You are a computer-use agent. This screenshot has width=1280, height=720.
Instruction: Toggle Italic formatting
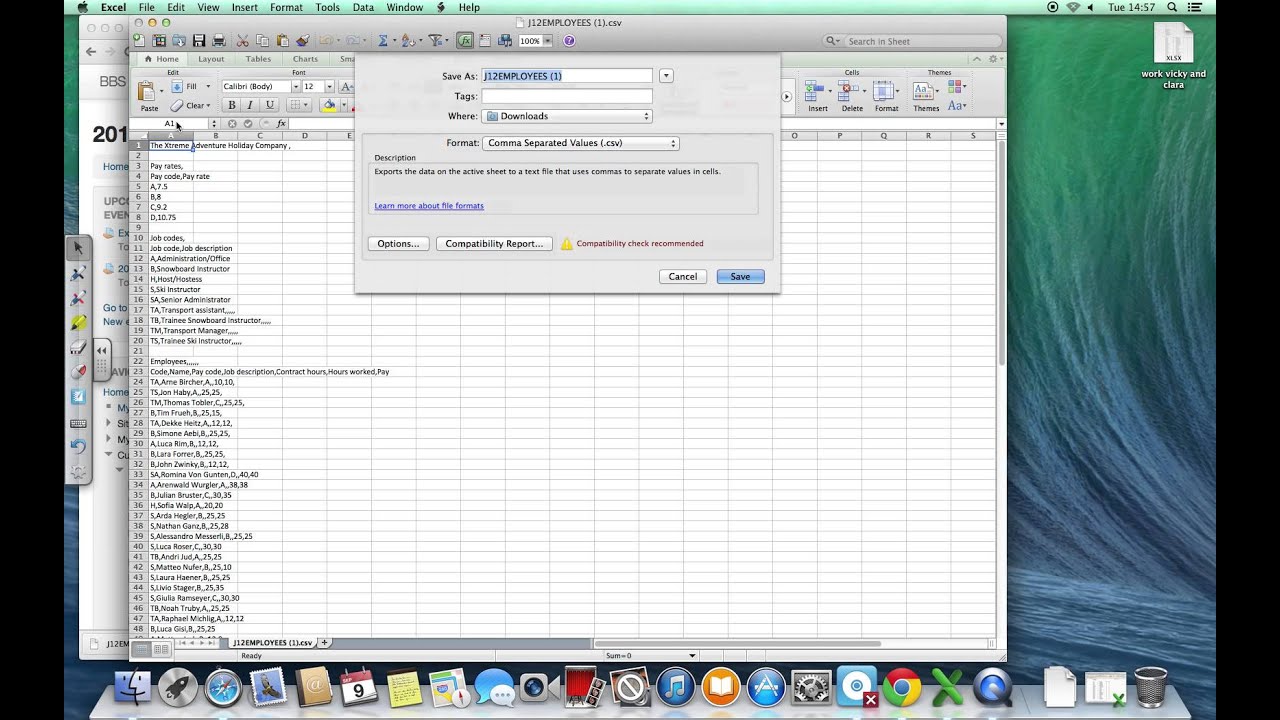(250, 105)
